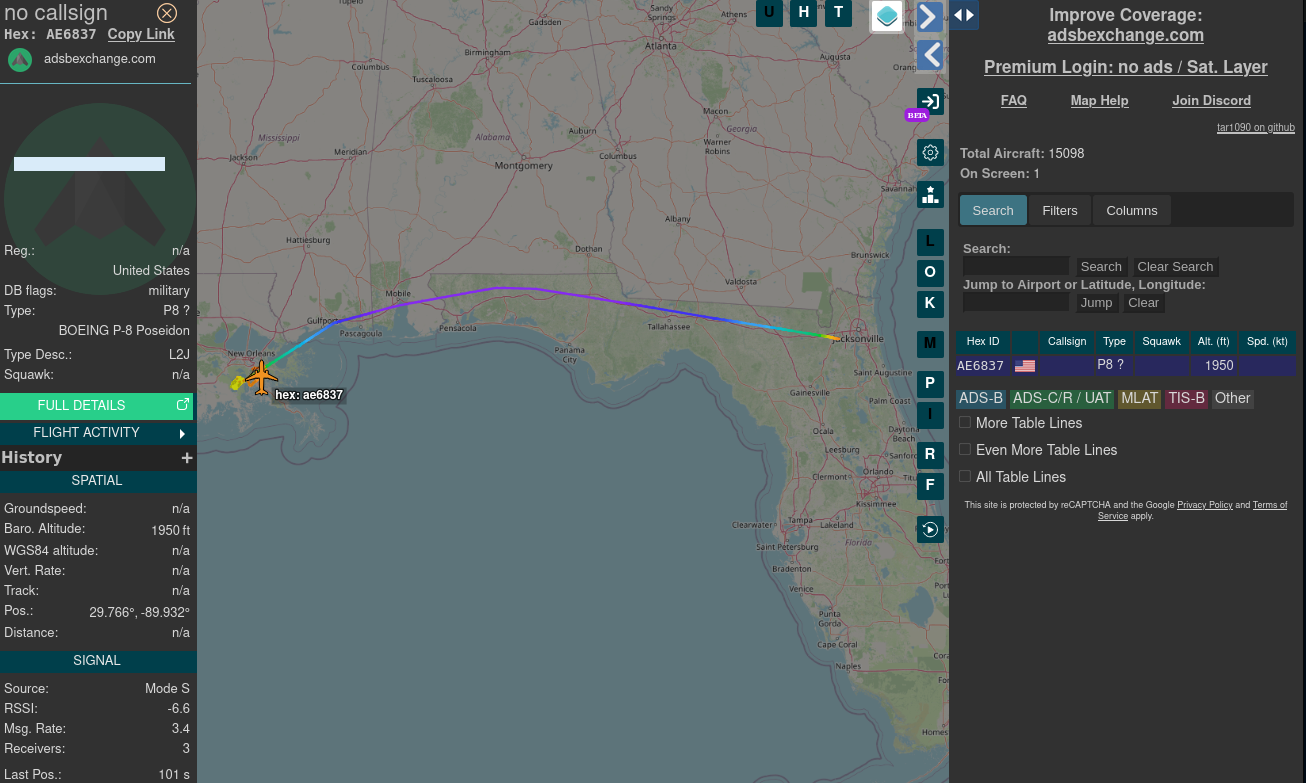Toggle the ADS-B source legend swatch
The image size is (1306, 783).
(x=980, y=398)
